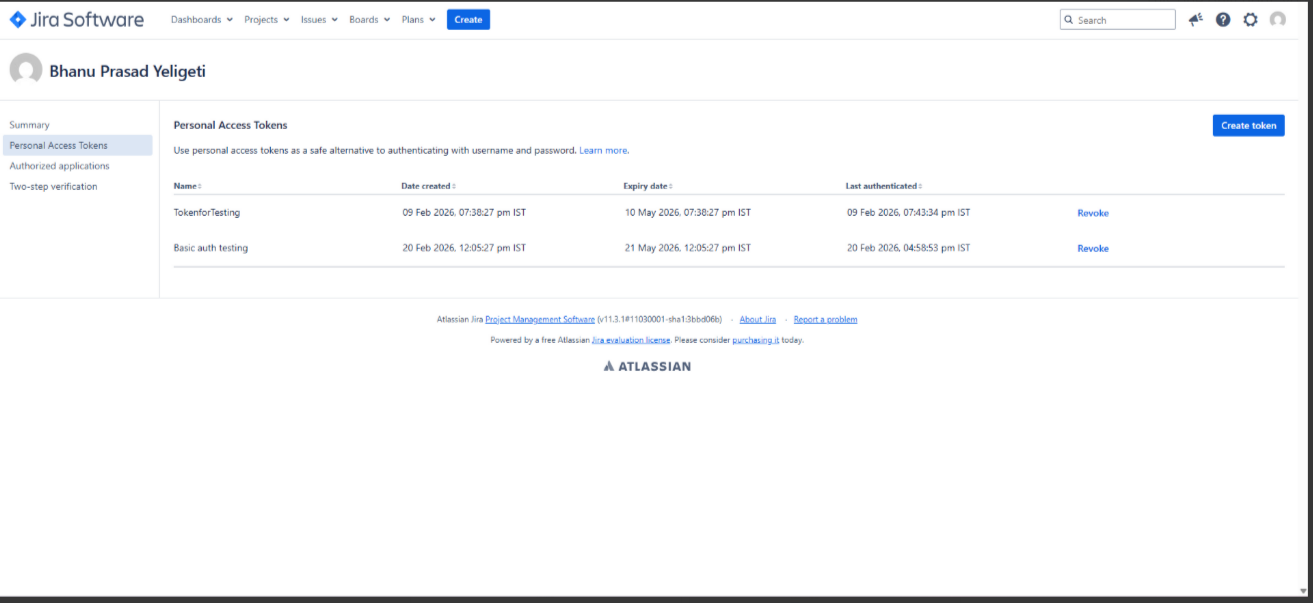Screen dimensions: 1313x603
Task: Select Summary in the sidebar
Action: [x=29, y=125]
